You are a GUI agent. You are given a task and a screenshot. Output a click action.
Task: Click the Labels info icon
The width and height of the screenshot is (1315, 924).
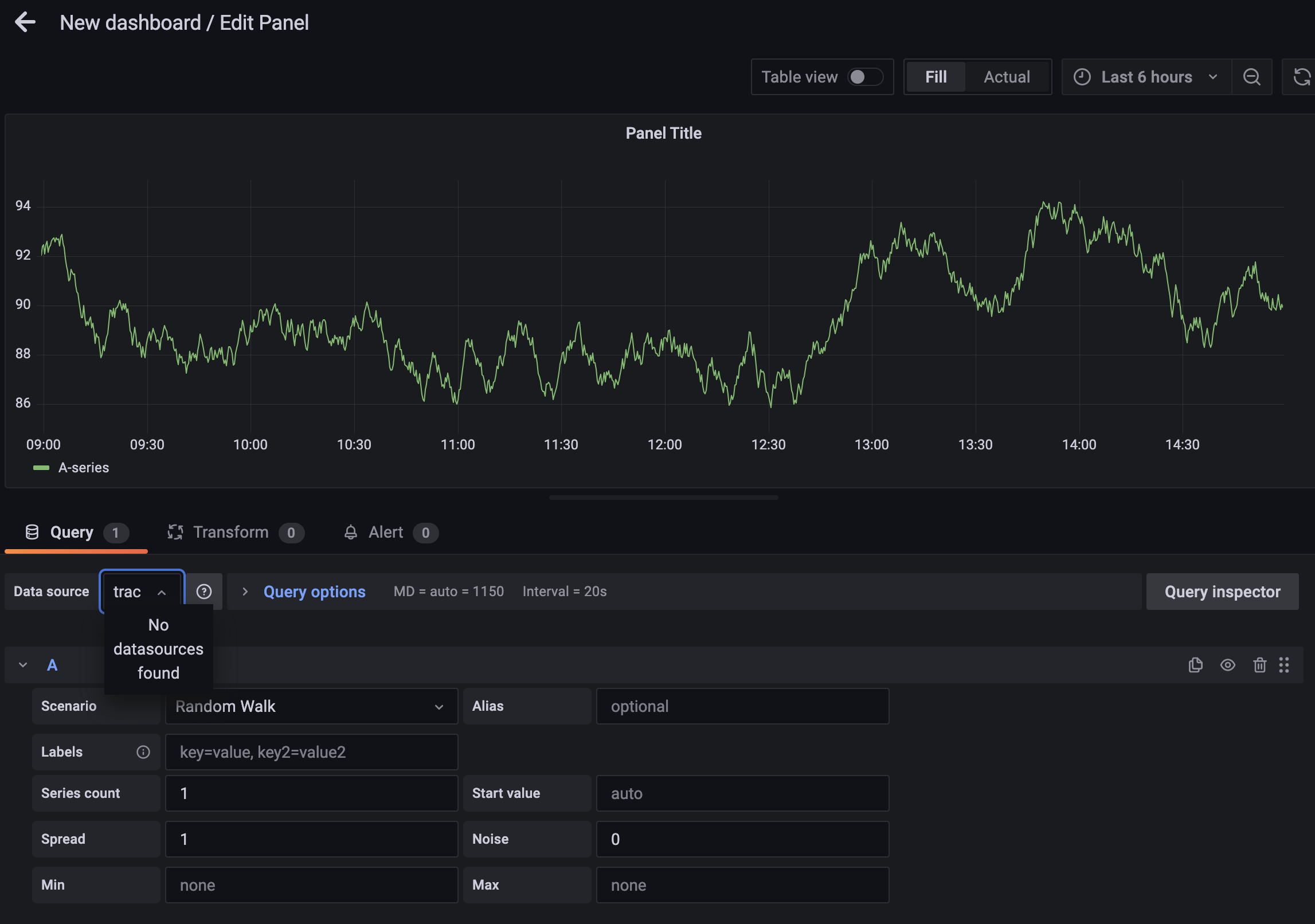tap(143, 752)
